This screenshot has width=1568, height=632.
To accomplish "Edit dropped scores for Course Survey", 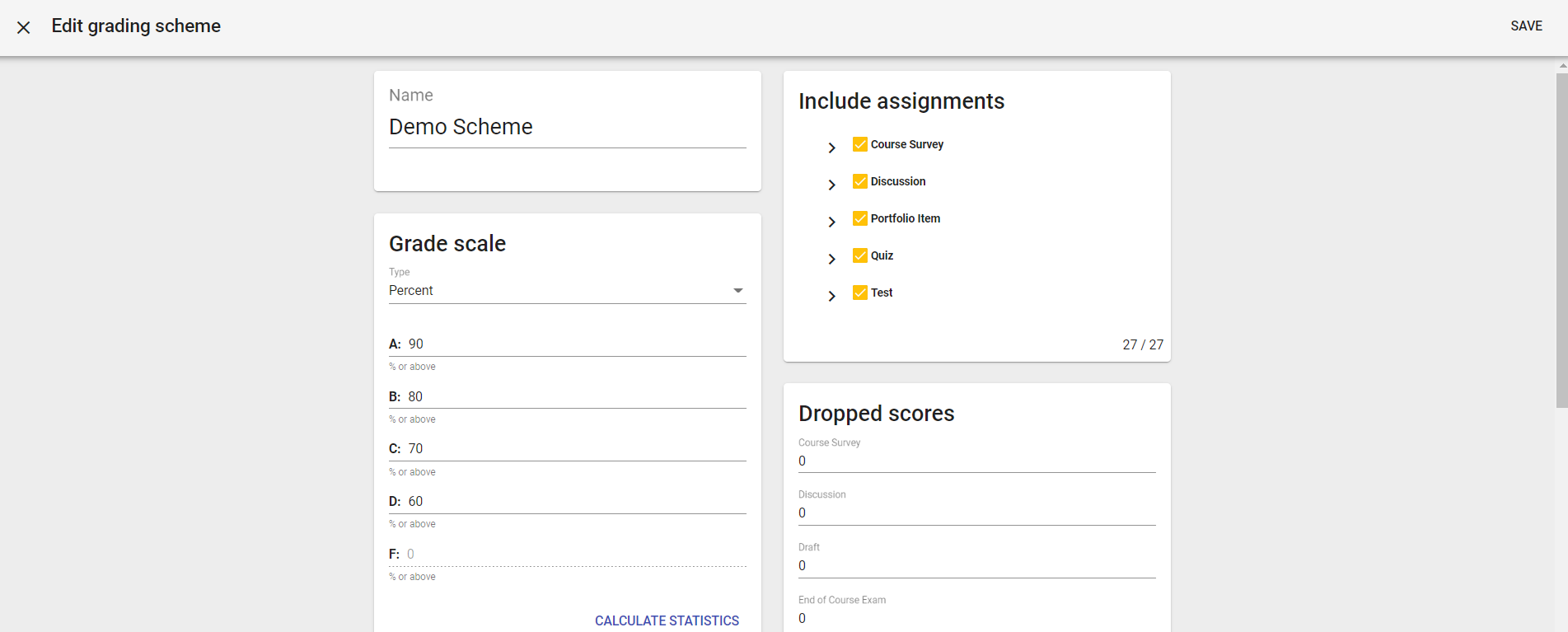I will (976, 461).
